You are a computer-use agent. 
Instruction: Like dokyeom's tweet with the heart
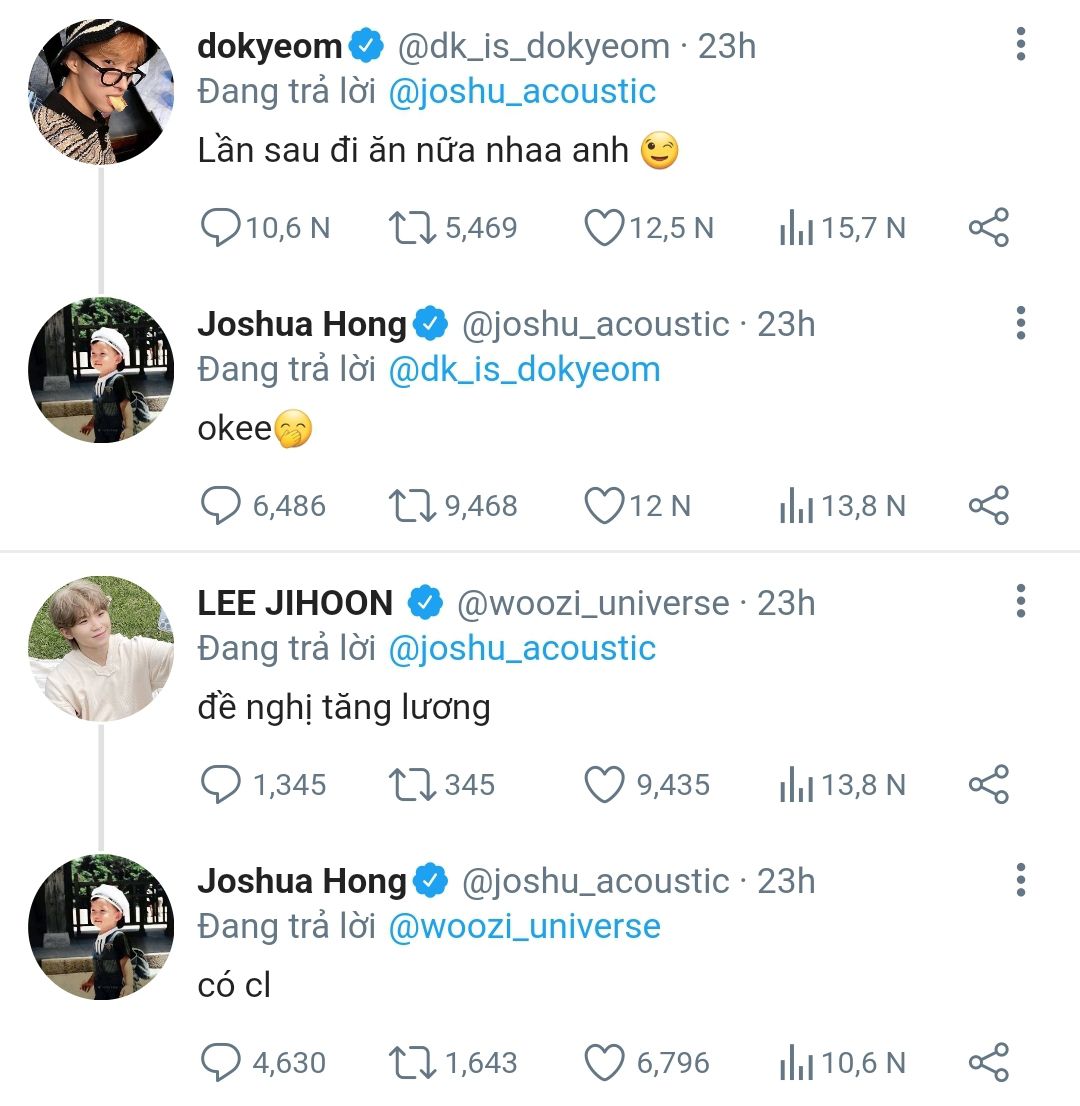(x=604, y=228)
